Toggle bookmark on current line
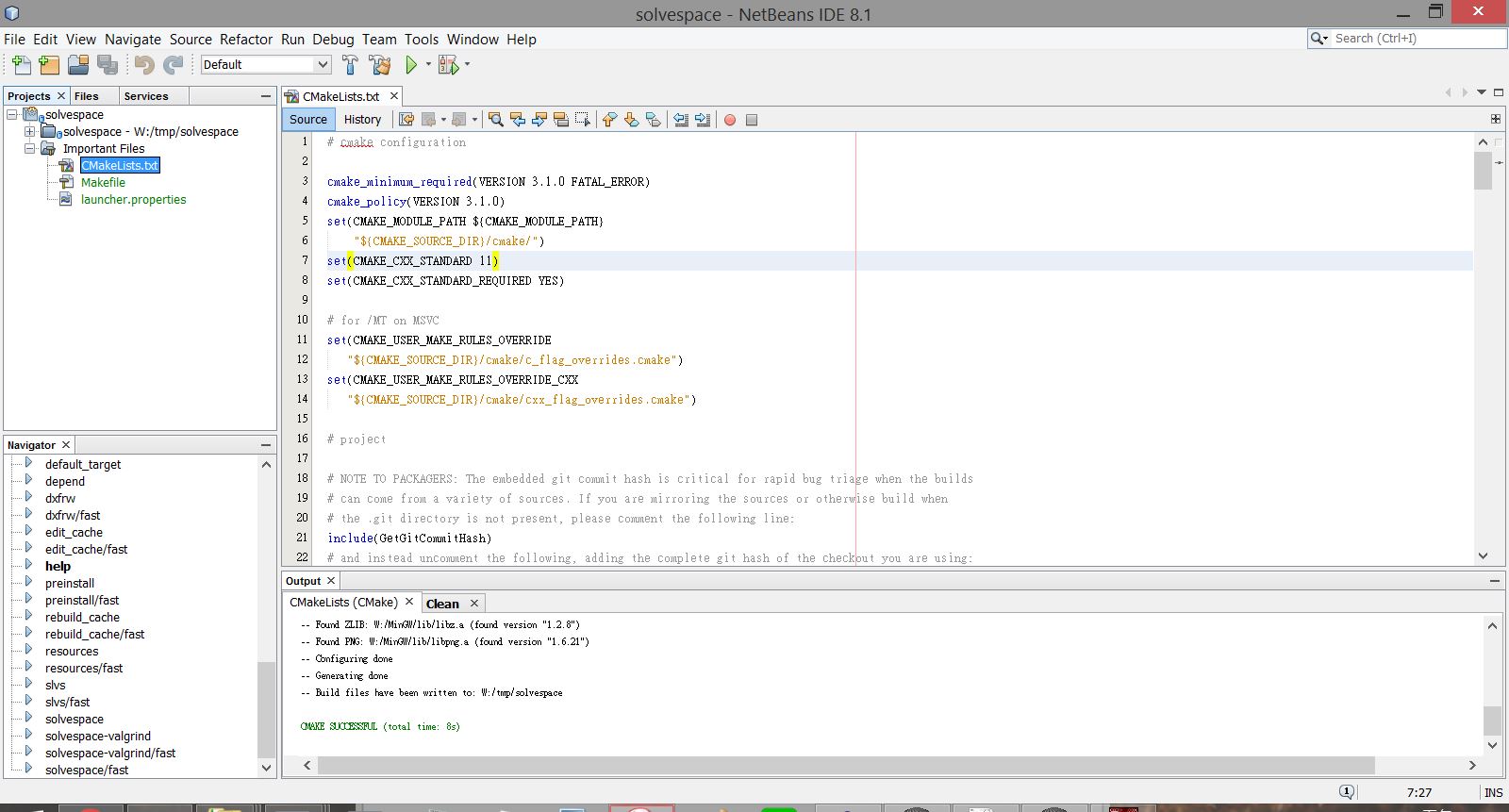 click(x=653, y=120)
